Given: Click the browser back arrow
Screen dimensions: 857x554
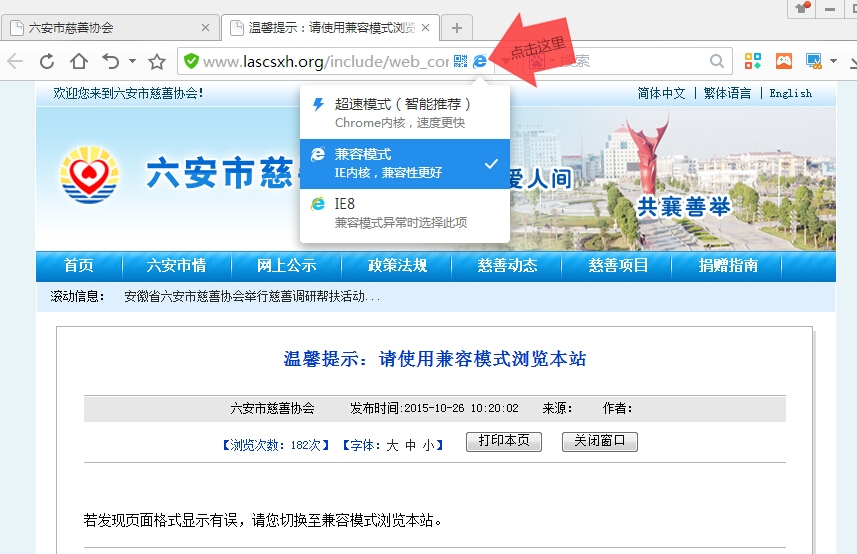Looking at the screenshot, I should click(15, 62).
